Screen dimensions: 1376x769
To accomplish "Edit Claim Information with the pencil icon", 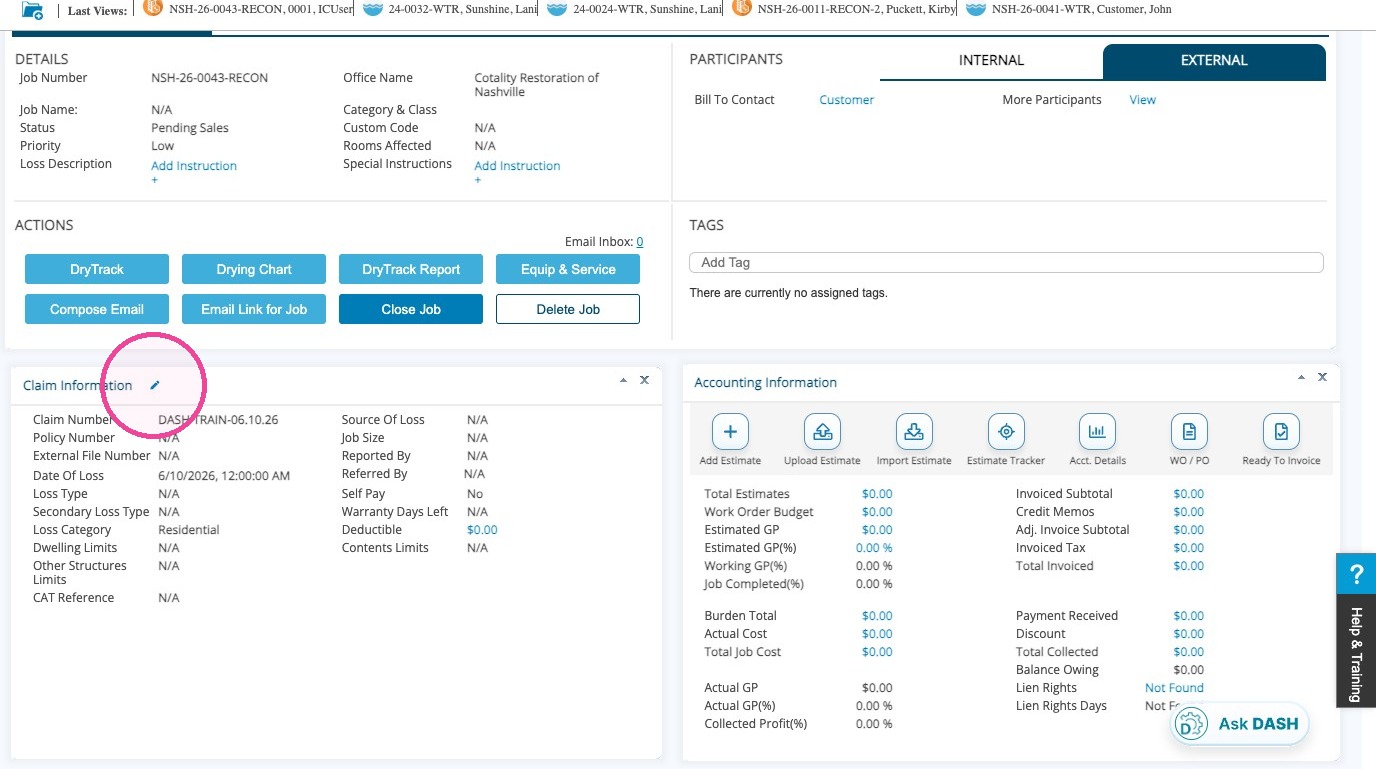I will 155,385.
